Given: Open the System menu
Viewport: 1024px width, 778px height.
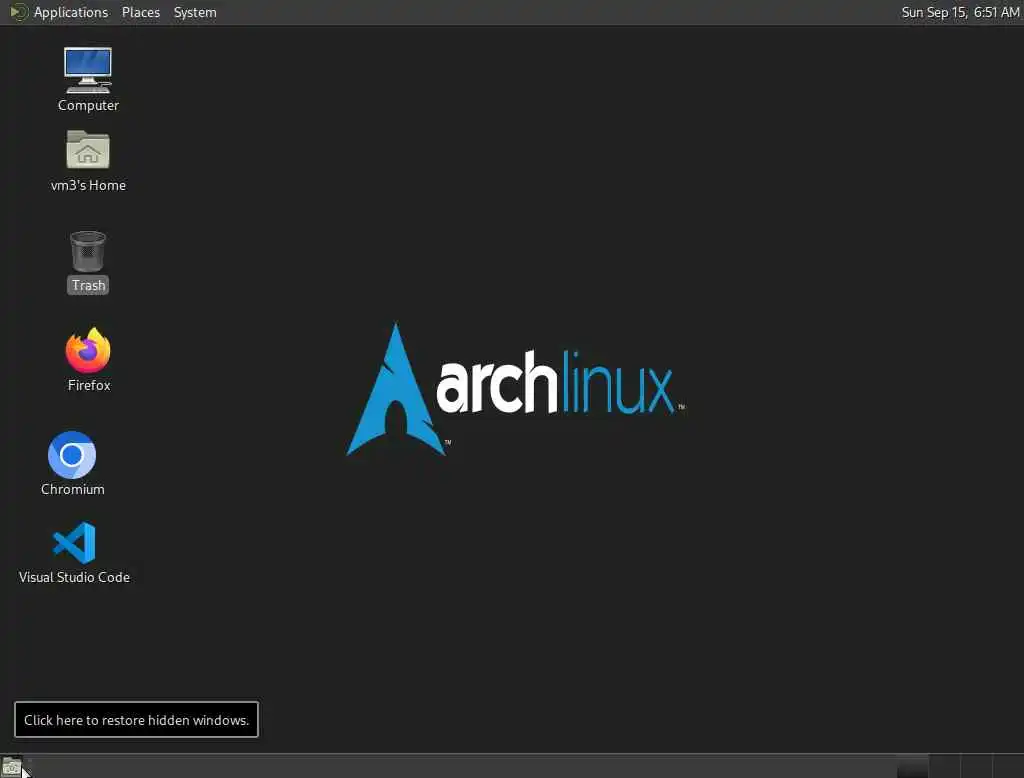Looking at the screenshot, I should point(195,12).
